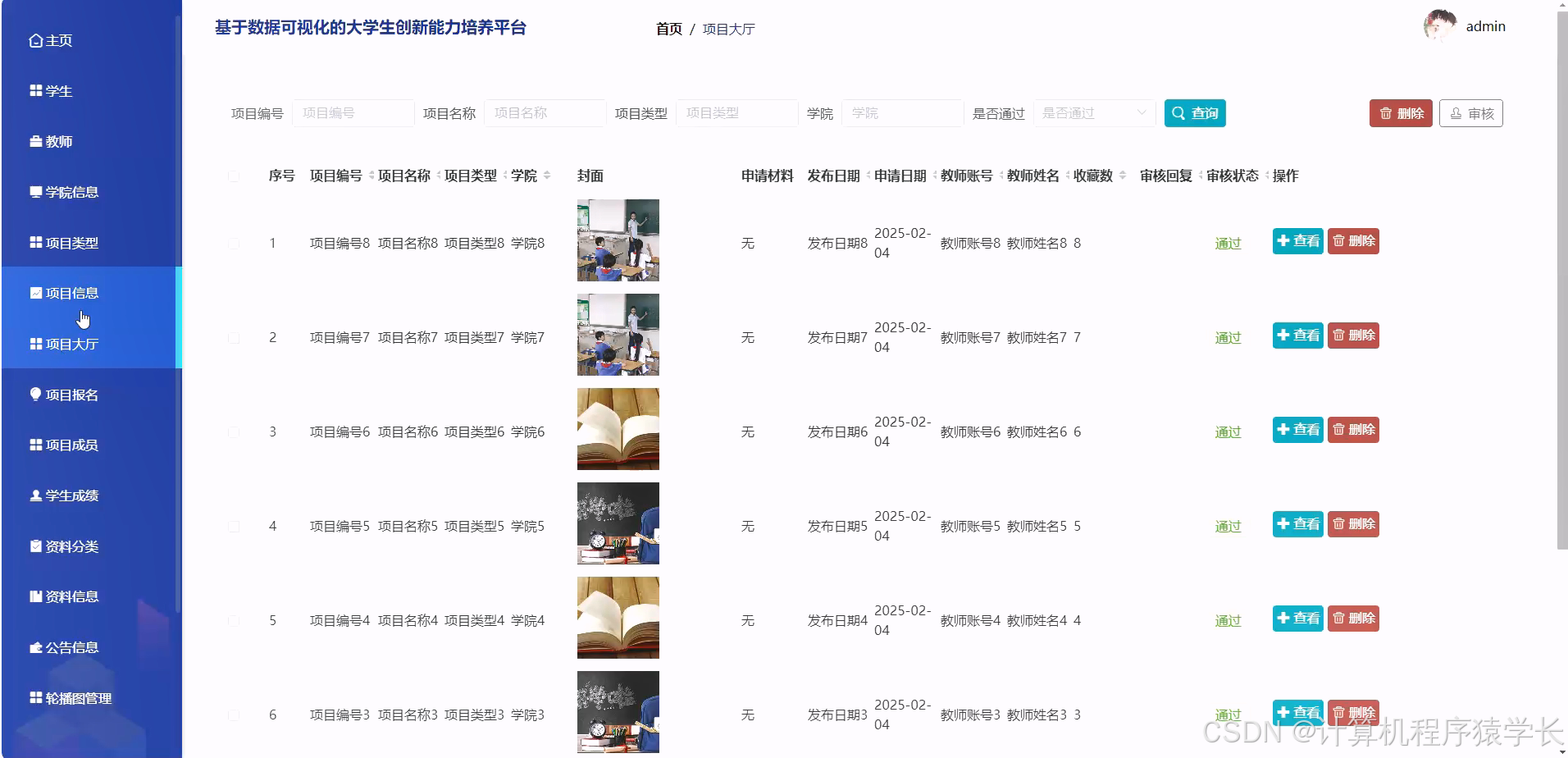The height and width of the screenshot is (758, 1568).
Task: Click the icon beside 公告信息
Action: click(36, 647)
